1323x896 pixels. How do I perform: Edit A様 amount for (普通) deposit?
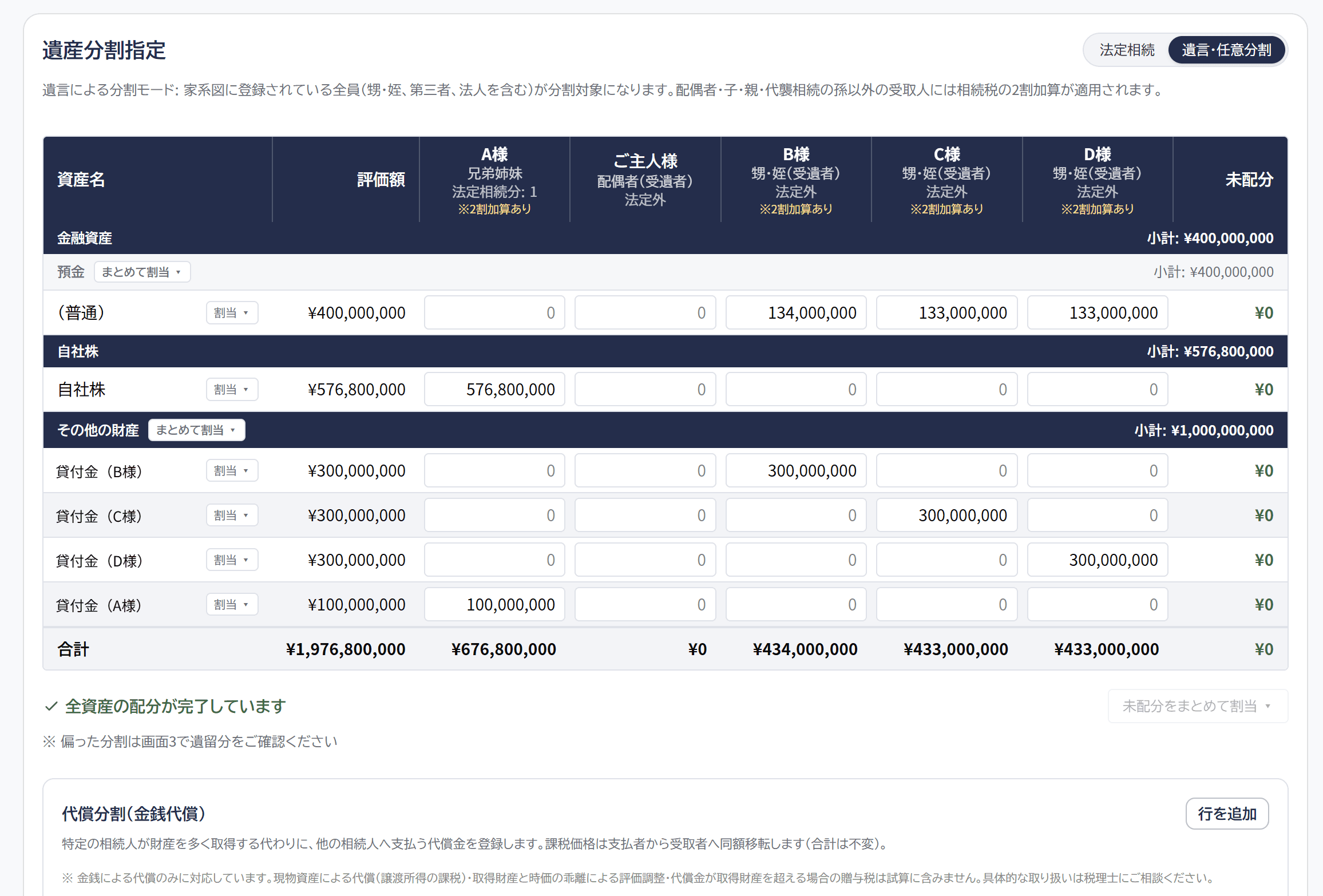[x=494, y=313]
